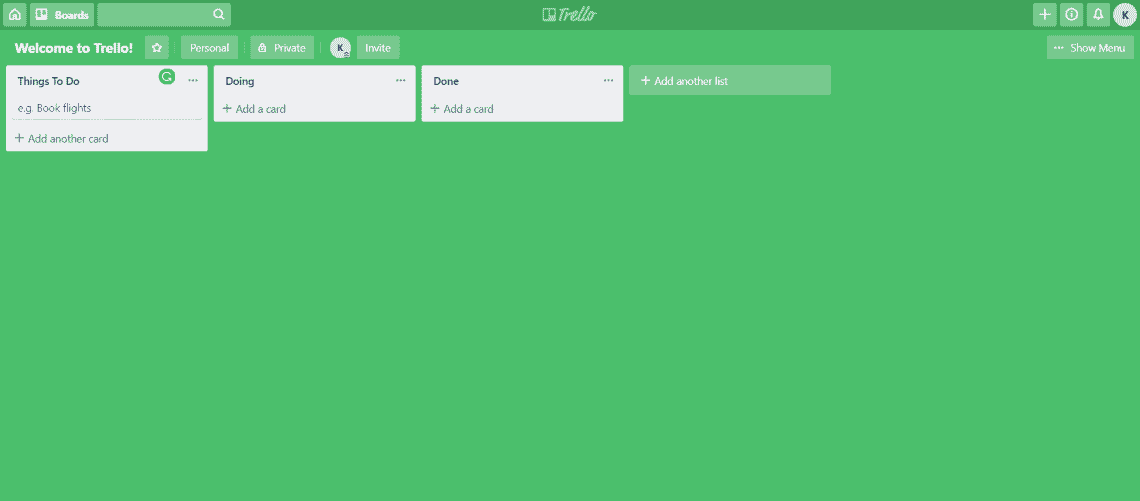
Task: Click the search input field
Action: pyautogui.click(x=164, y=15)
